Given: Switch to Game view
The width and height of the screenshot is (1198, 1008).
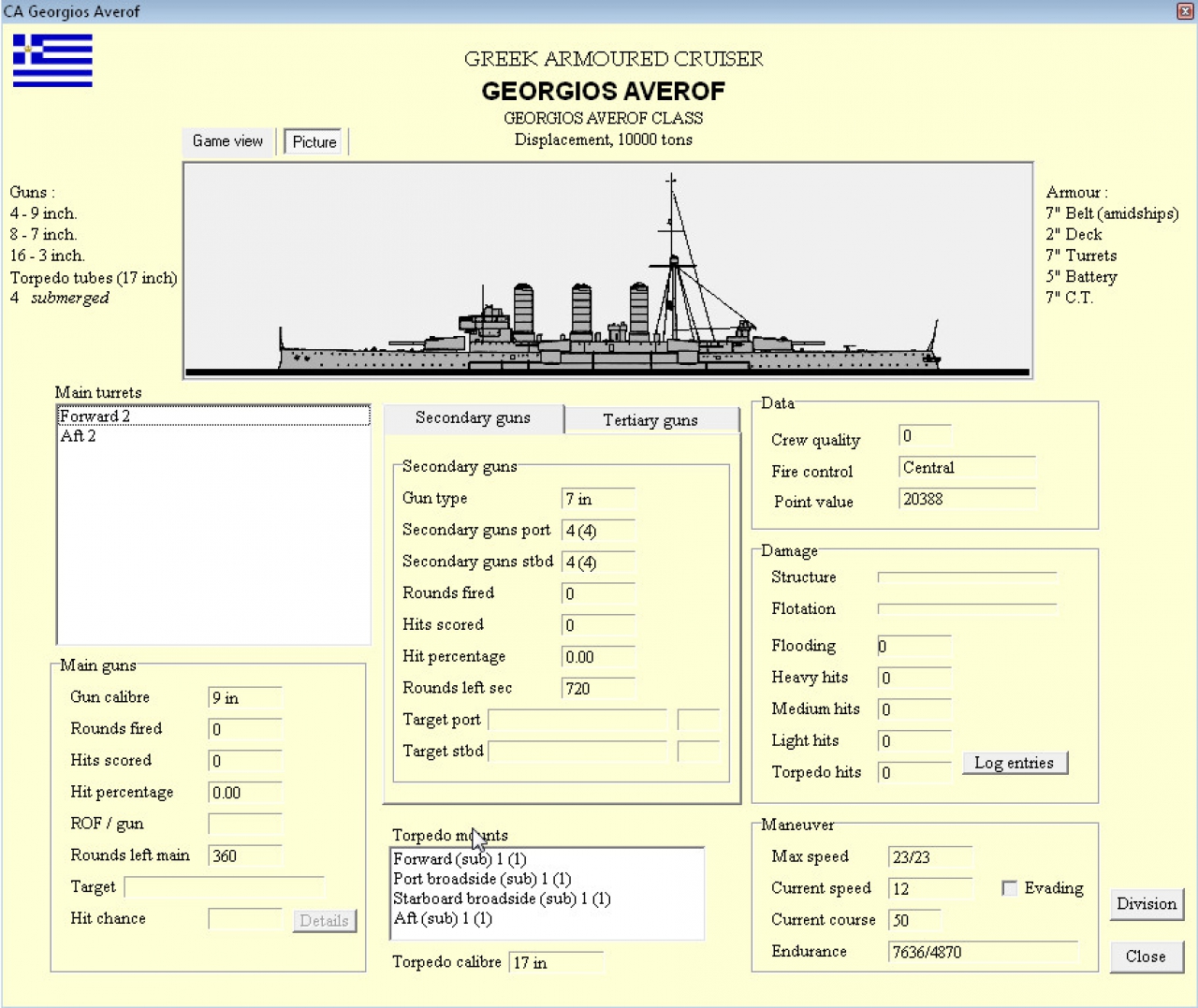Looking at the screenshot, I should click(x=227, y=141).
